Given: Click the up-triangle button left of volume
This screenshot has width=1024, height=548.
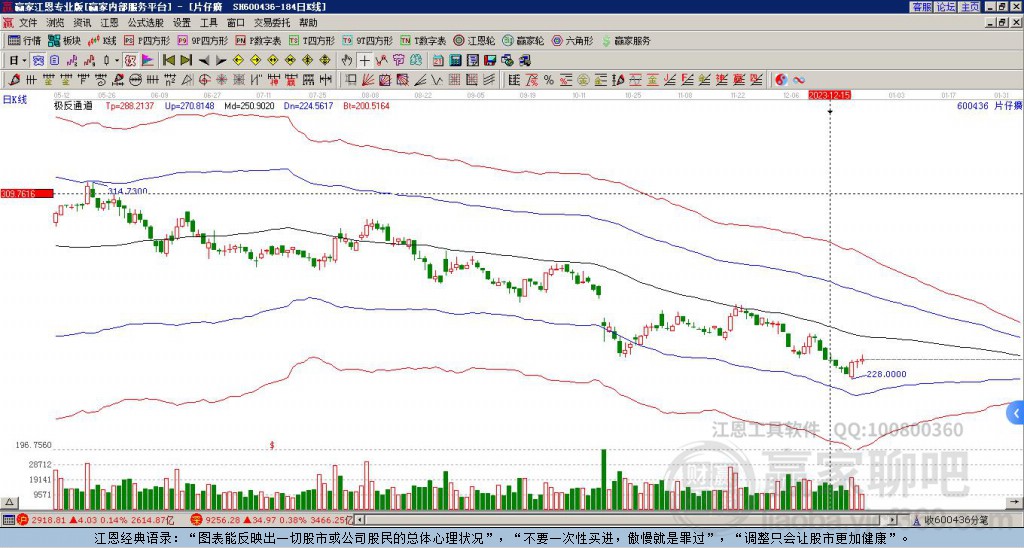Looking at the screenshot, I should tap(8, 503).
